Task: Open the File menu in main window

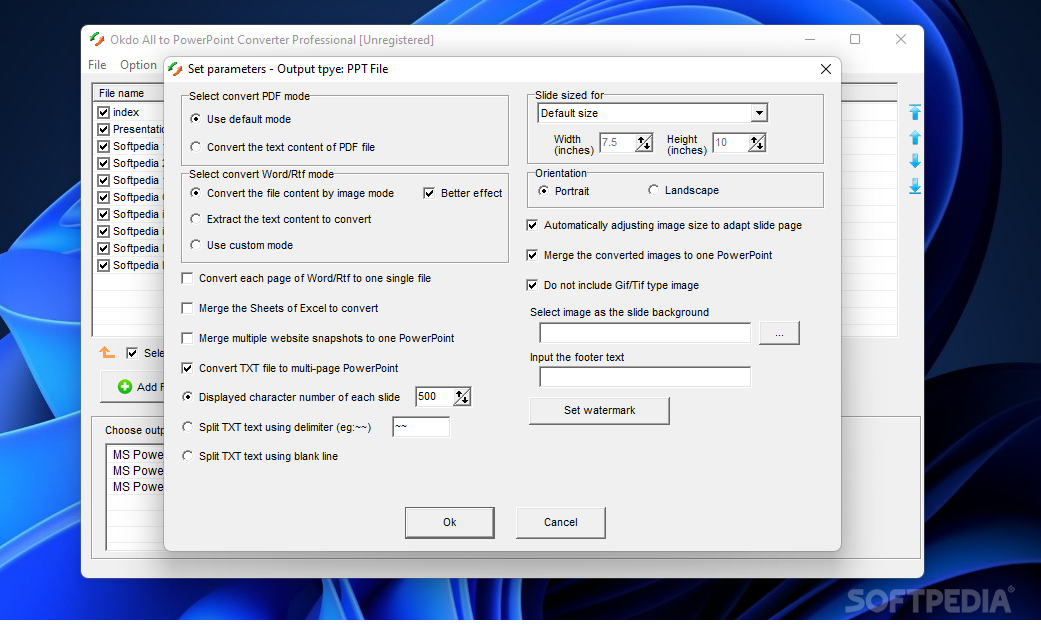Action: 97,65
